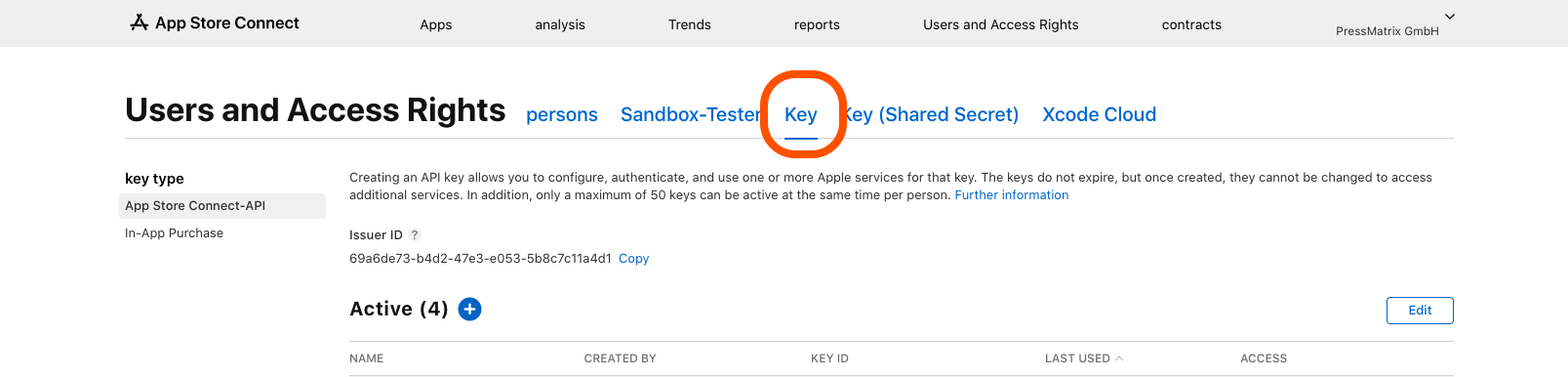
Task: Copy the Issuer ID
Action: point(634,259)
